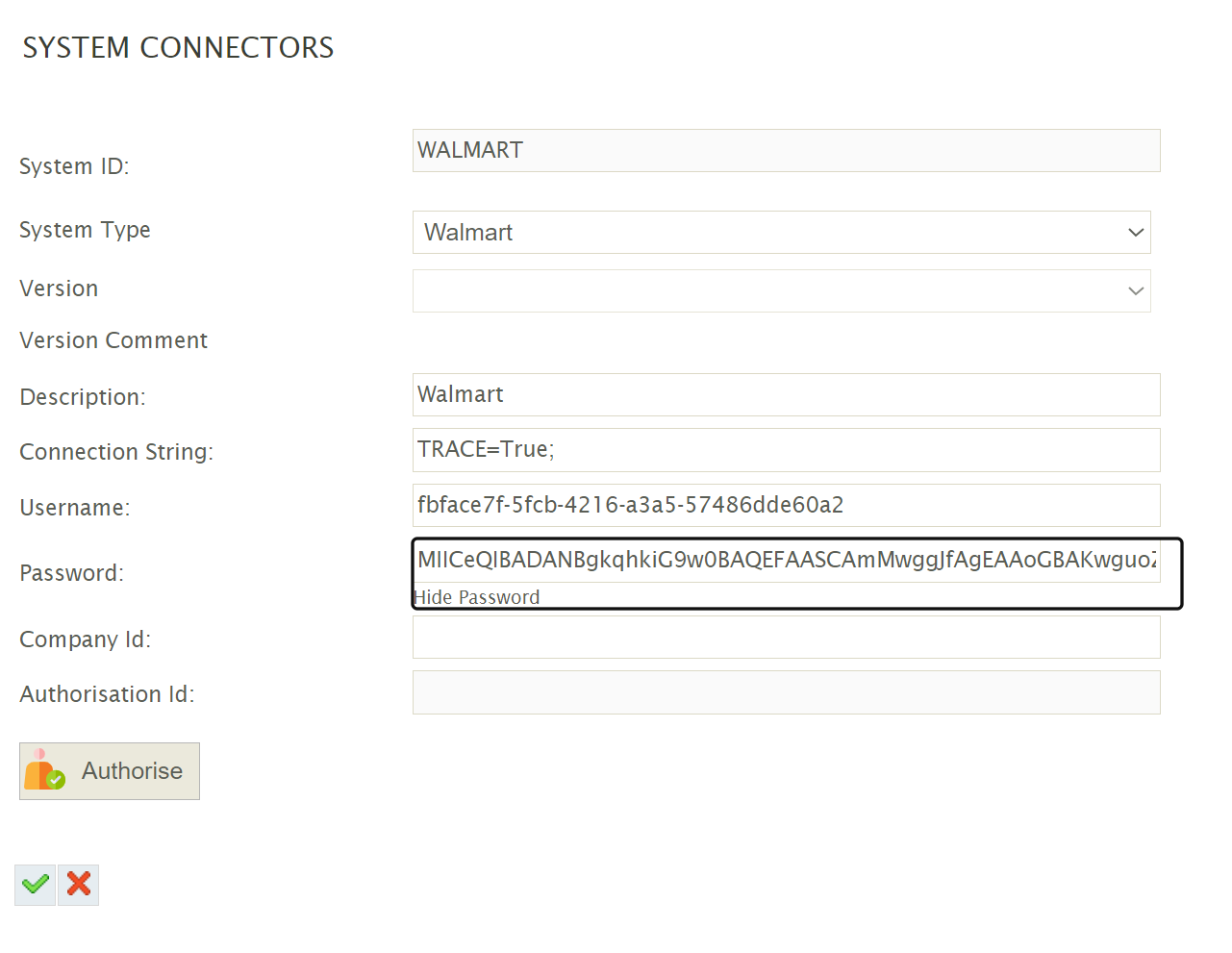The height and width of the screenshot is (953, 1232).
Task: Click the green checkmark save icon
Action: [35, 885]
